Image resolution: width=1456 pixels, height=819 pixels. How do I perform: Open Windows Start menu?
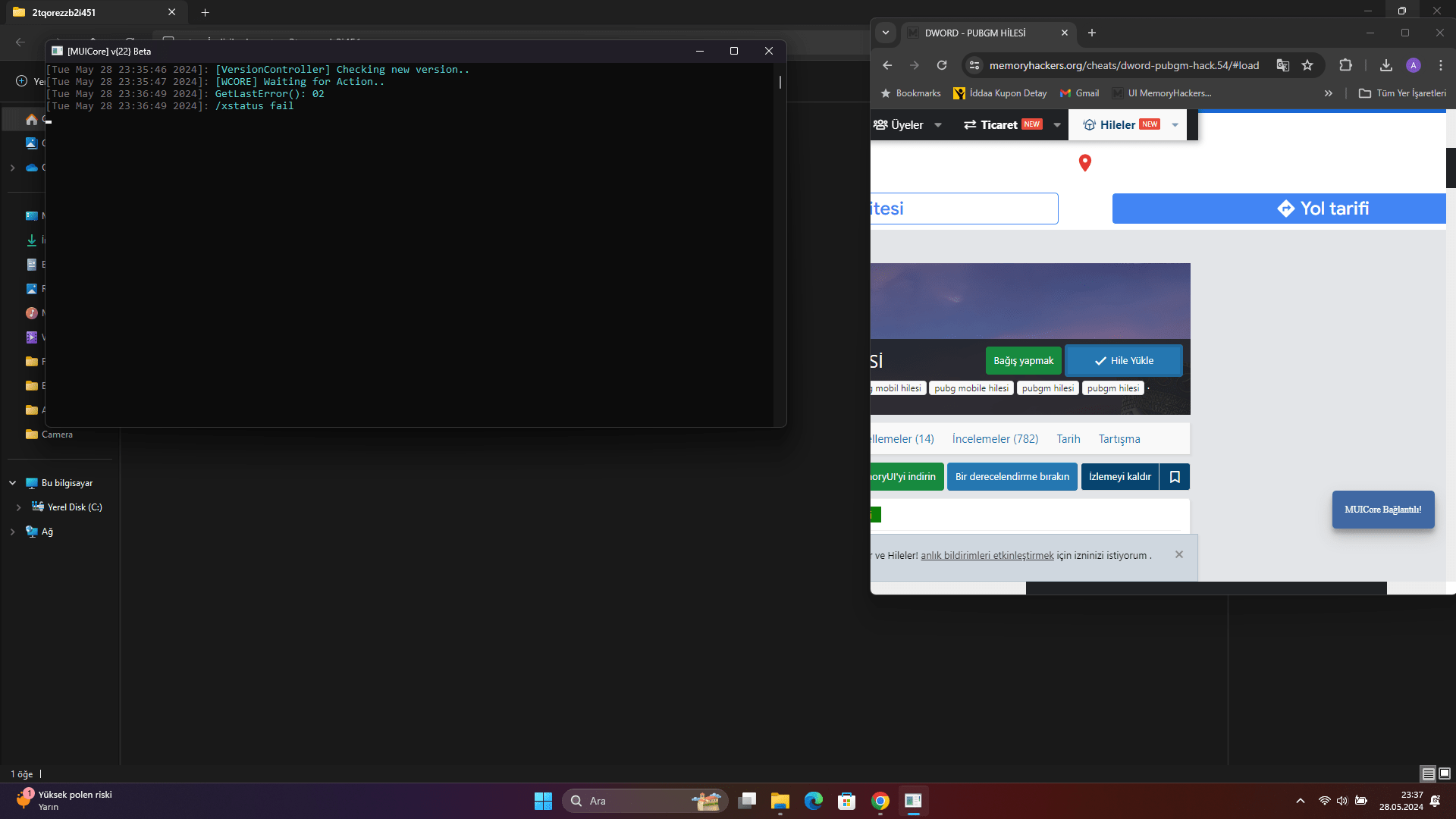(543, 801)
